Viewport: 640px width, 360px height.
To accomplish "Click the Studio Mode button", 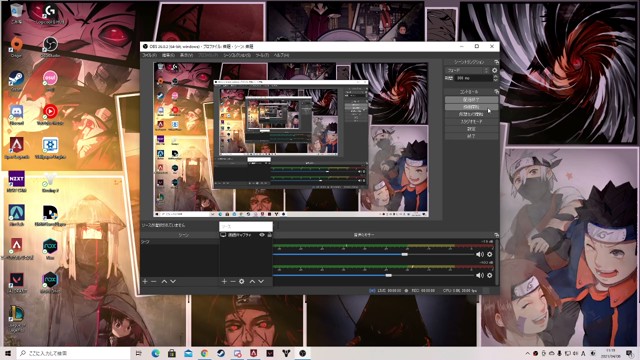I will [471, 122].
